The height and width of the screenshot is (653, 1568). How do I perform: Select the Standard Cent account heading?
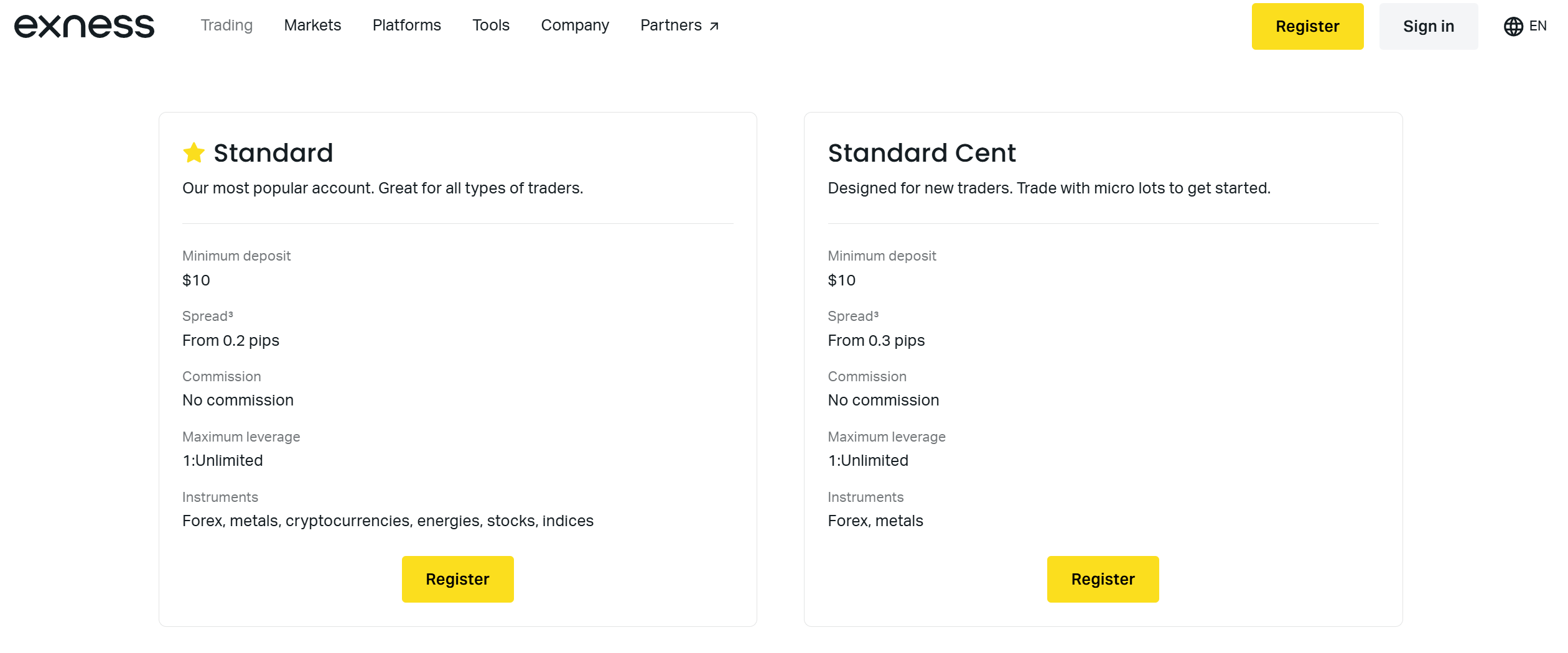922,153
